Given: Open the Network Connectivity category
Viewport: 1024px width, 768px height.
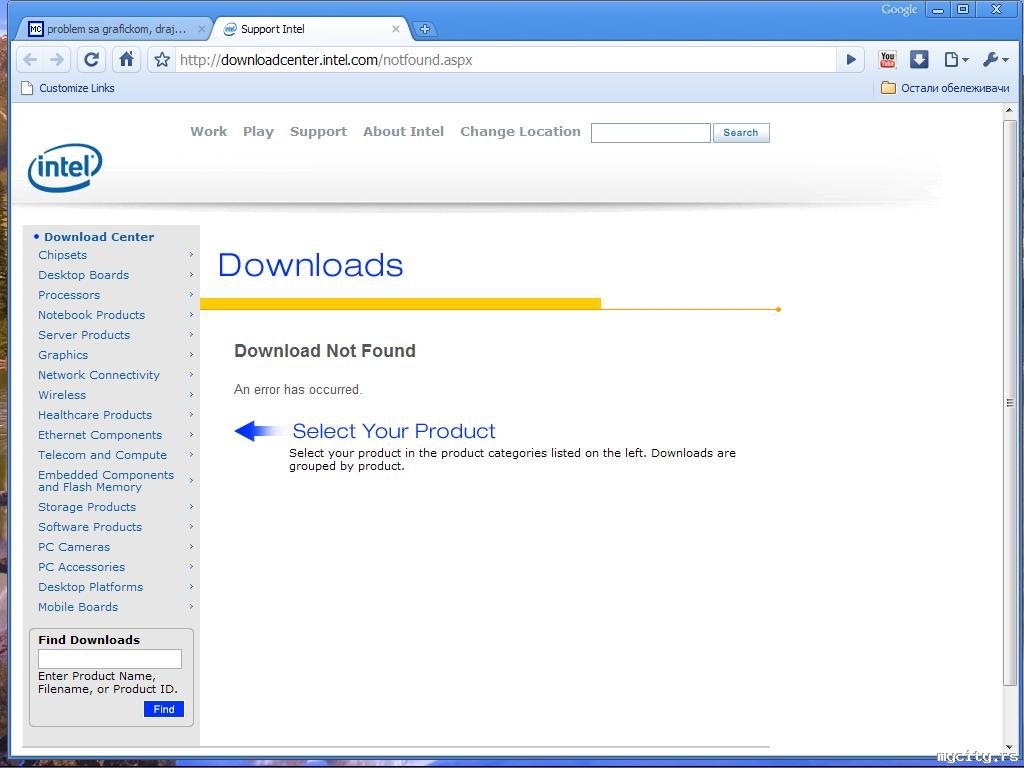Looking at the screenshot, I should [99, 375].
